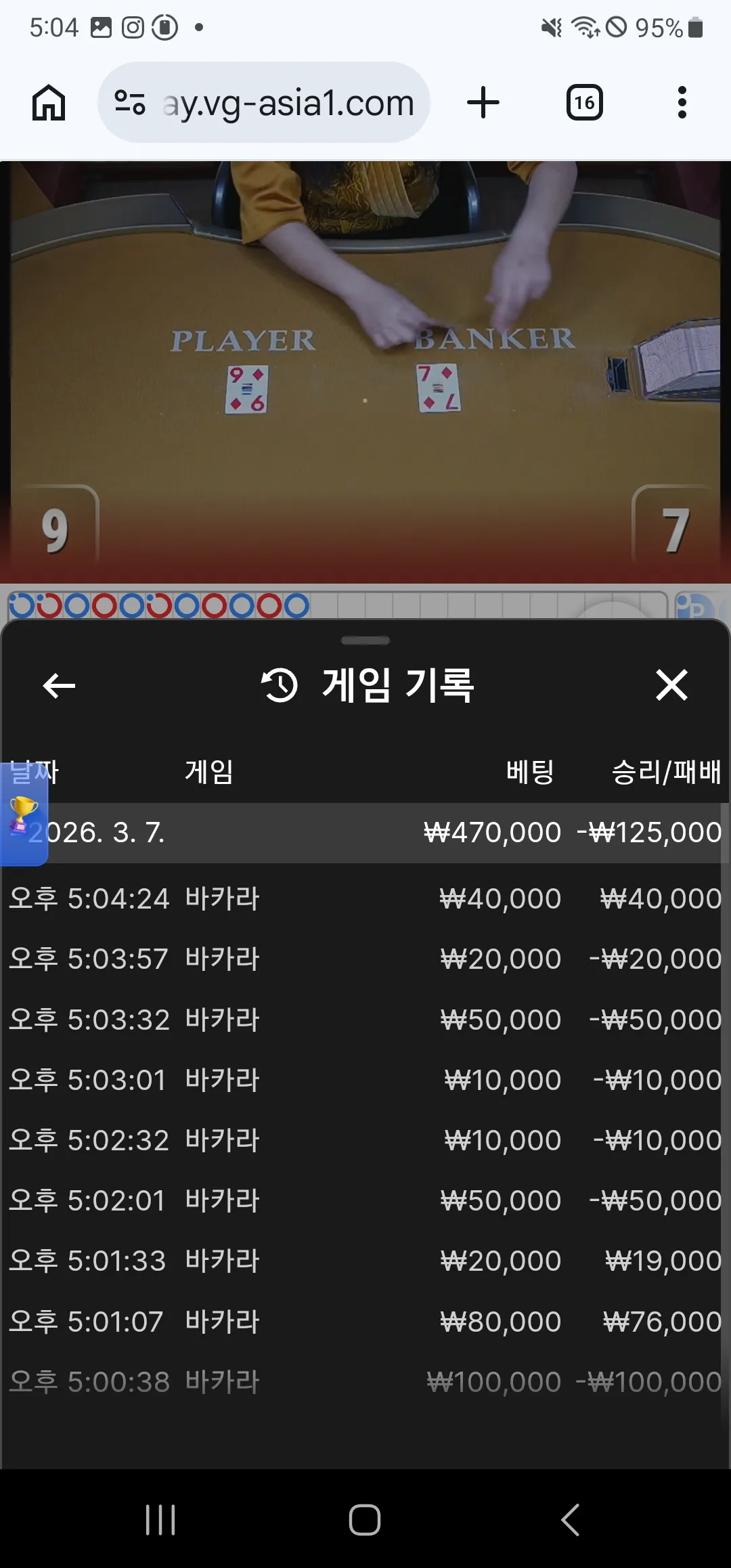This screenshot has width=731, height=1568.
Task: Close the 게임 기록 panel
Action: pyautogui.click(x=671, y=685)
